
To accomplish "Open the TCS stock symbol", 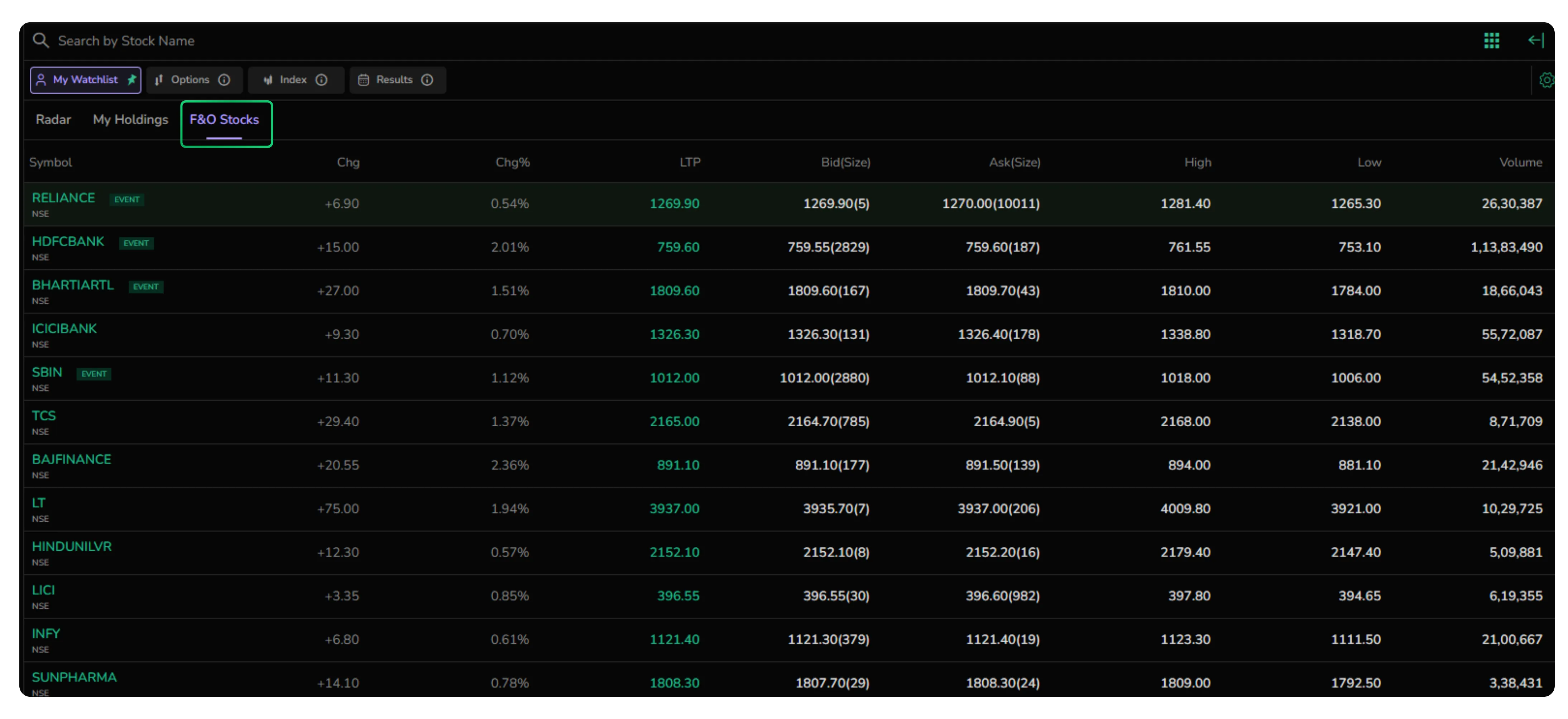I will pyautogui.click(x=44, y=416).
